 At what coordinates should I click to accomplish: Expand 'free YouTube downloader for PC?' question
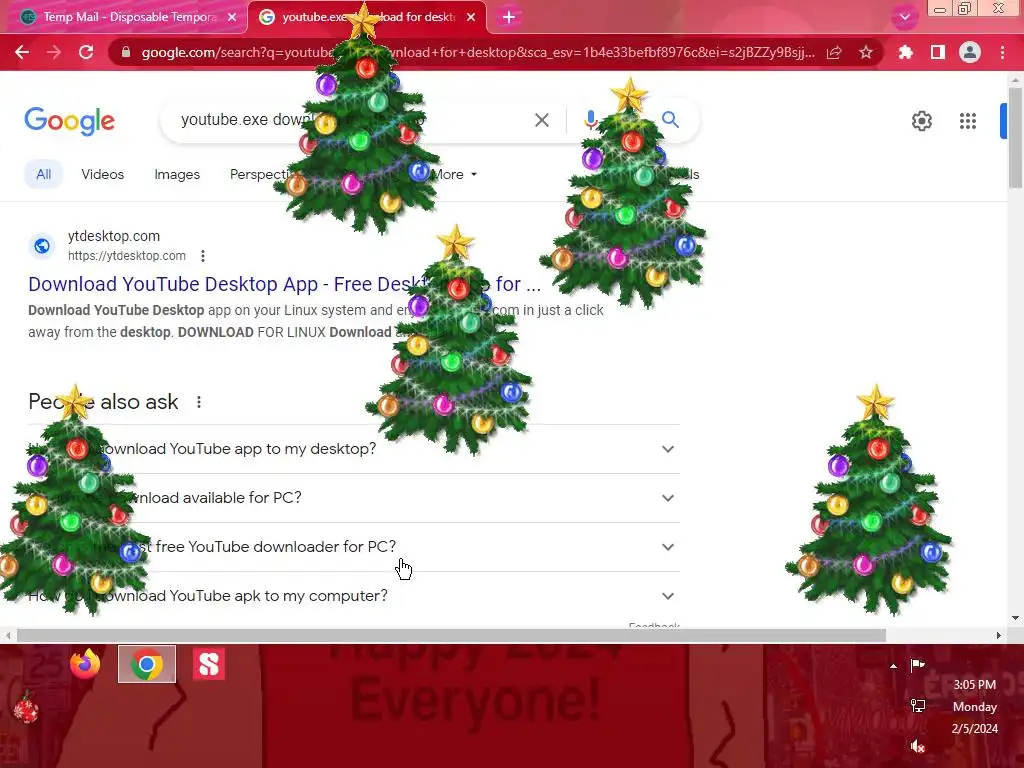(x=353, y=547)
